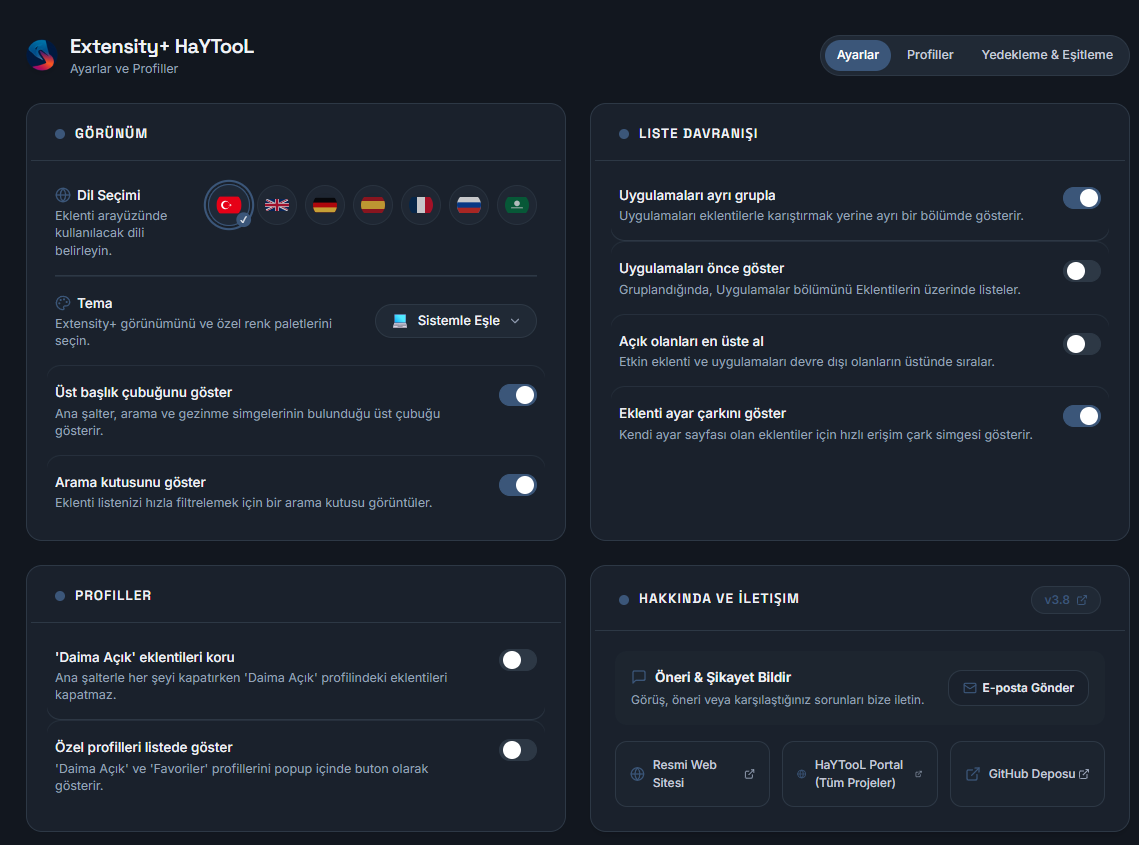Open the GitHub Deposu link
The width and height of the screenshot is (1139, 845).
coord(1027,774)
